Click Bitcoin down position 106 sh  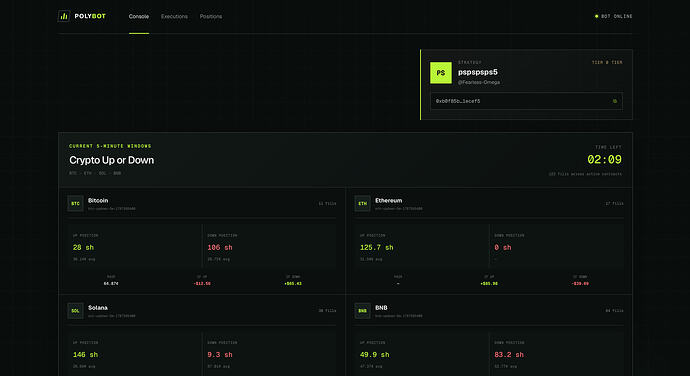220,248
